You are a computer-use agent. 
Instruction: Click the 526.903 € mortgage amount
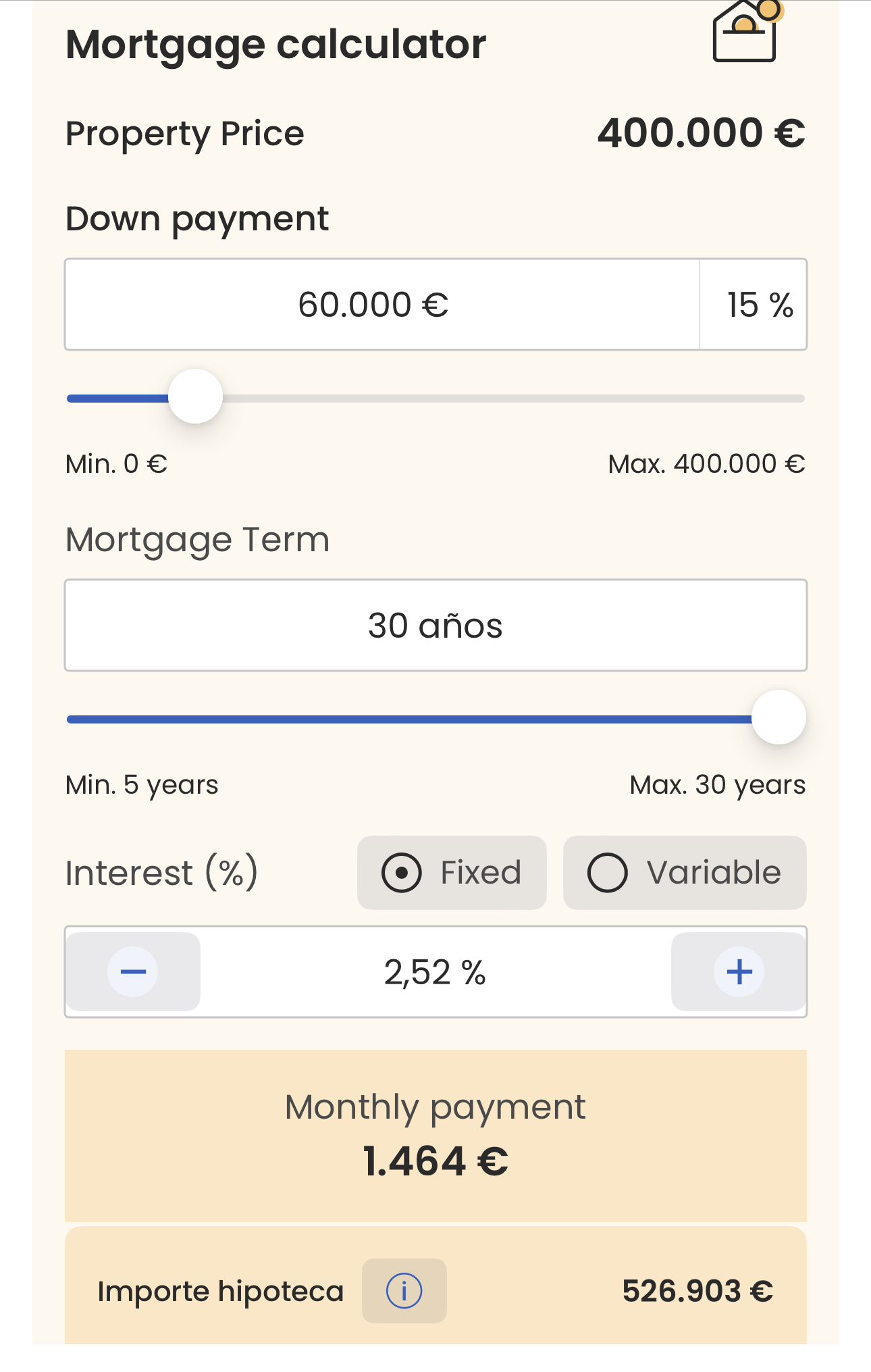click(697, 1291)
